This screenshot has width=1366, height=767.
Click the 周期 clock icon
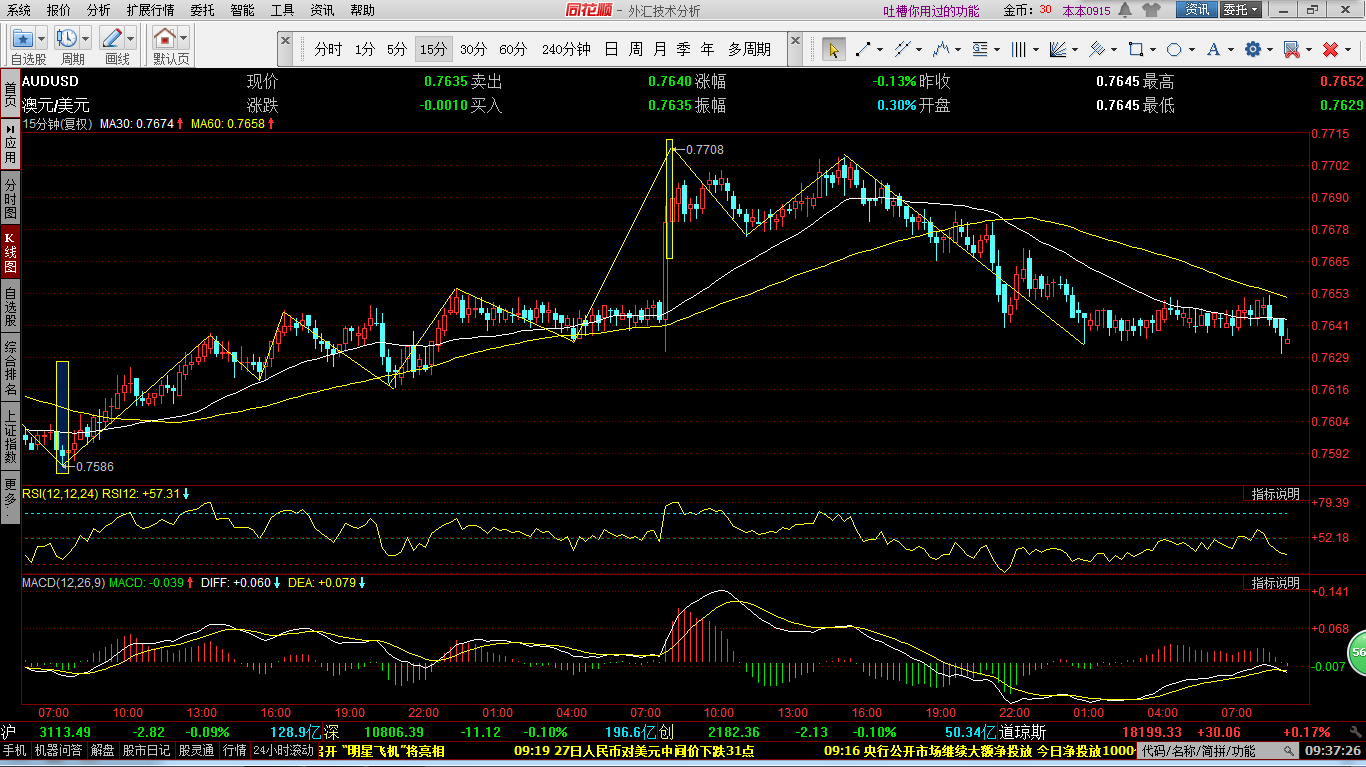click(67, 39)
